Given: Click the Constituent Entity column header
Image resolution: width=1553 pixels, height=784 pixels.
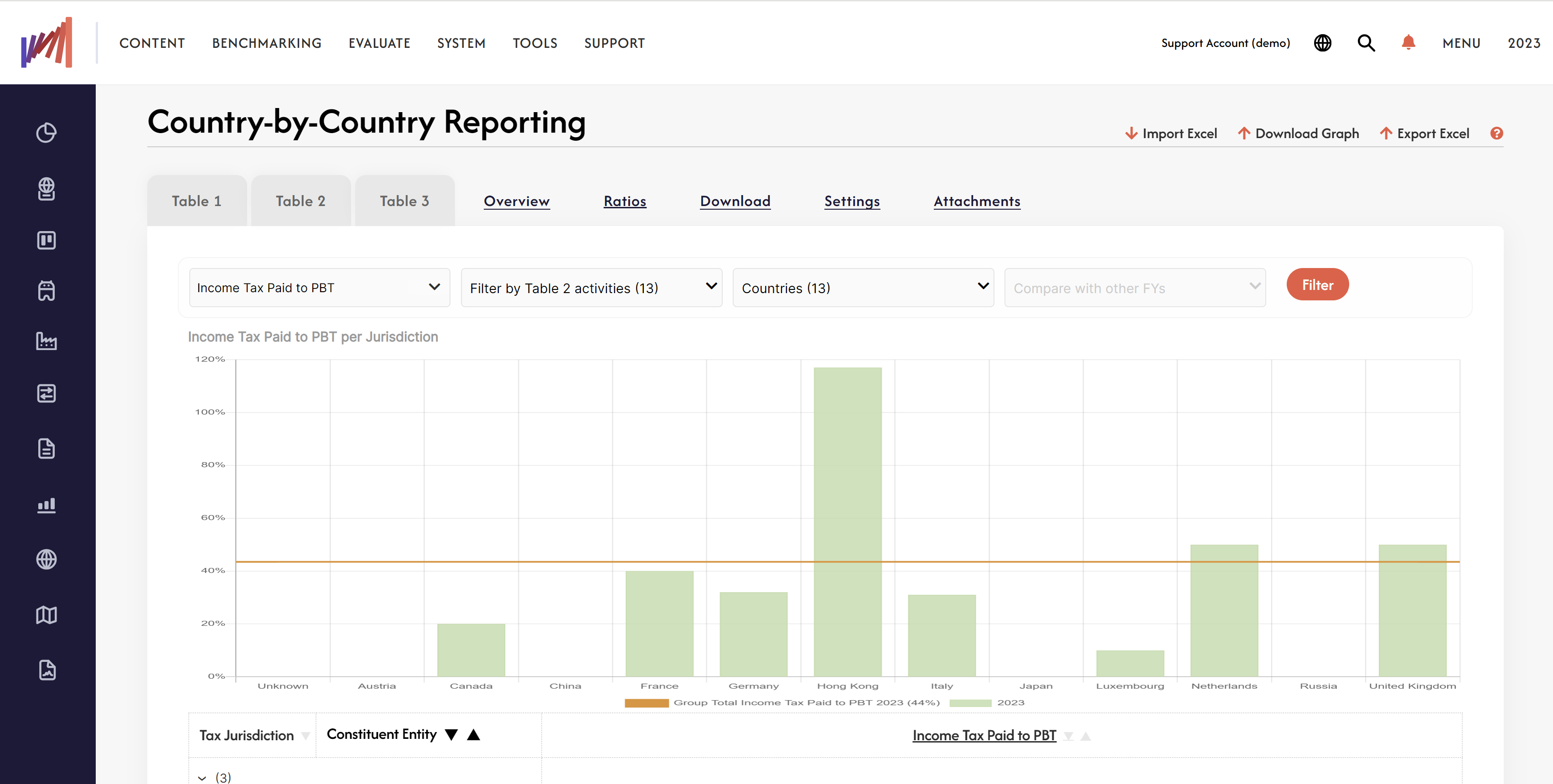Looking at the screenshot, I should tap(382, 734).
